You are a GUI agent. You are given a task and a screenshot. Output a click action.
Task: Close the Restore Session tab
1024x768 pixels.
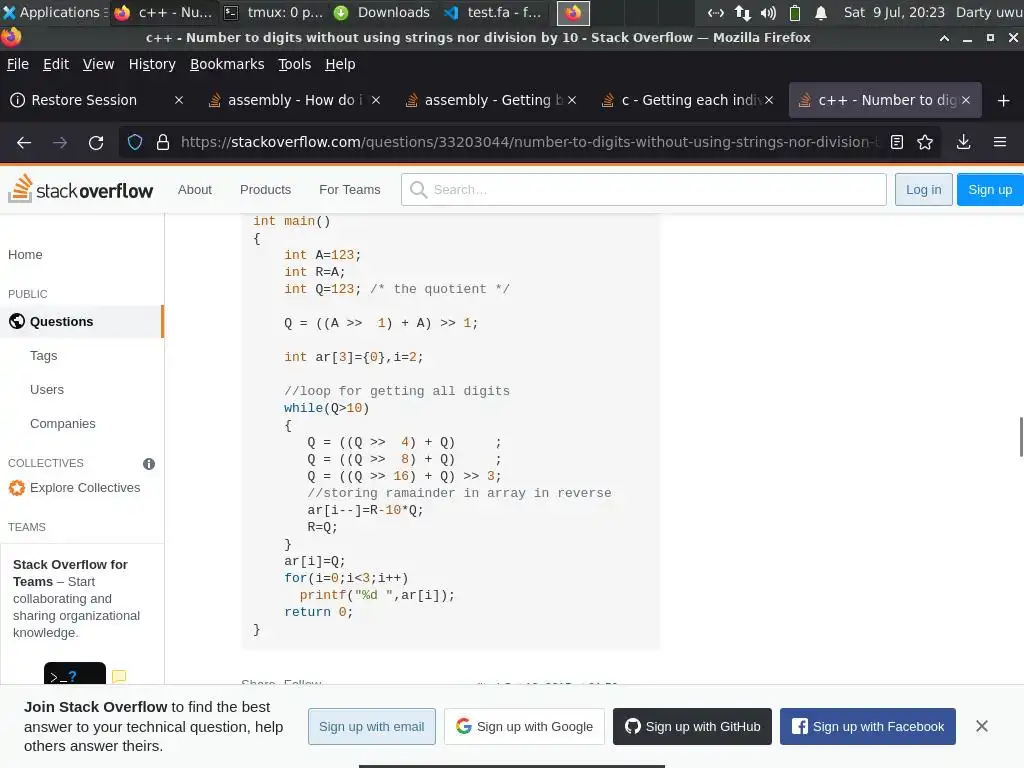coord(179,100)
